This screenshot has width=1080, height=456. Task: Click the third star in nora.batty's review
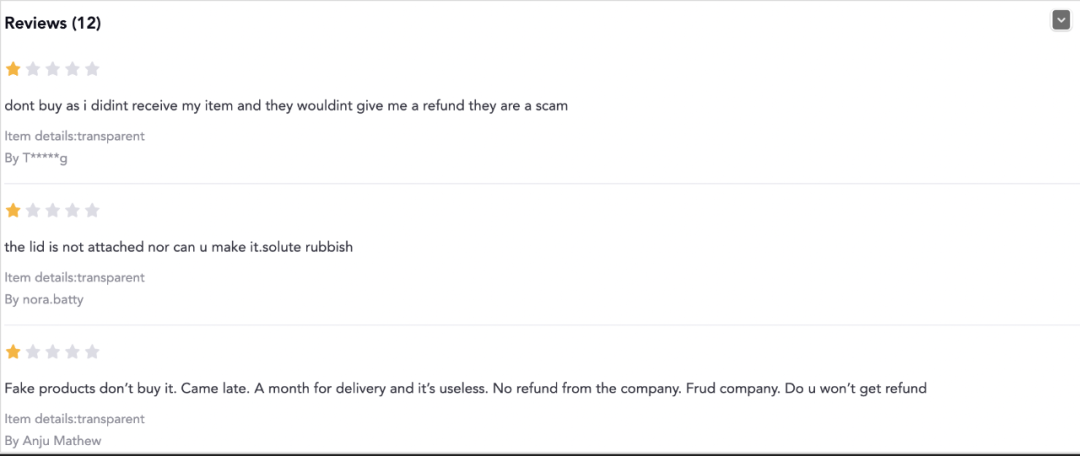tap(53, 210)
